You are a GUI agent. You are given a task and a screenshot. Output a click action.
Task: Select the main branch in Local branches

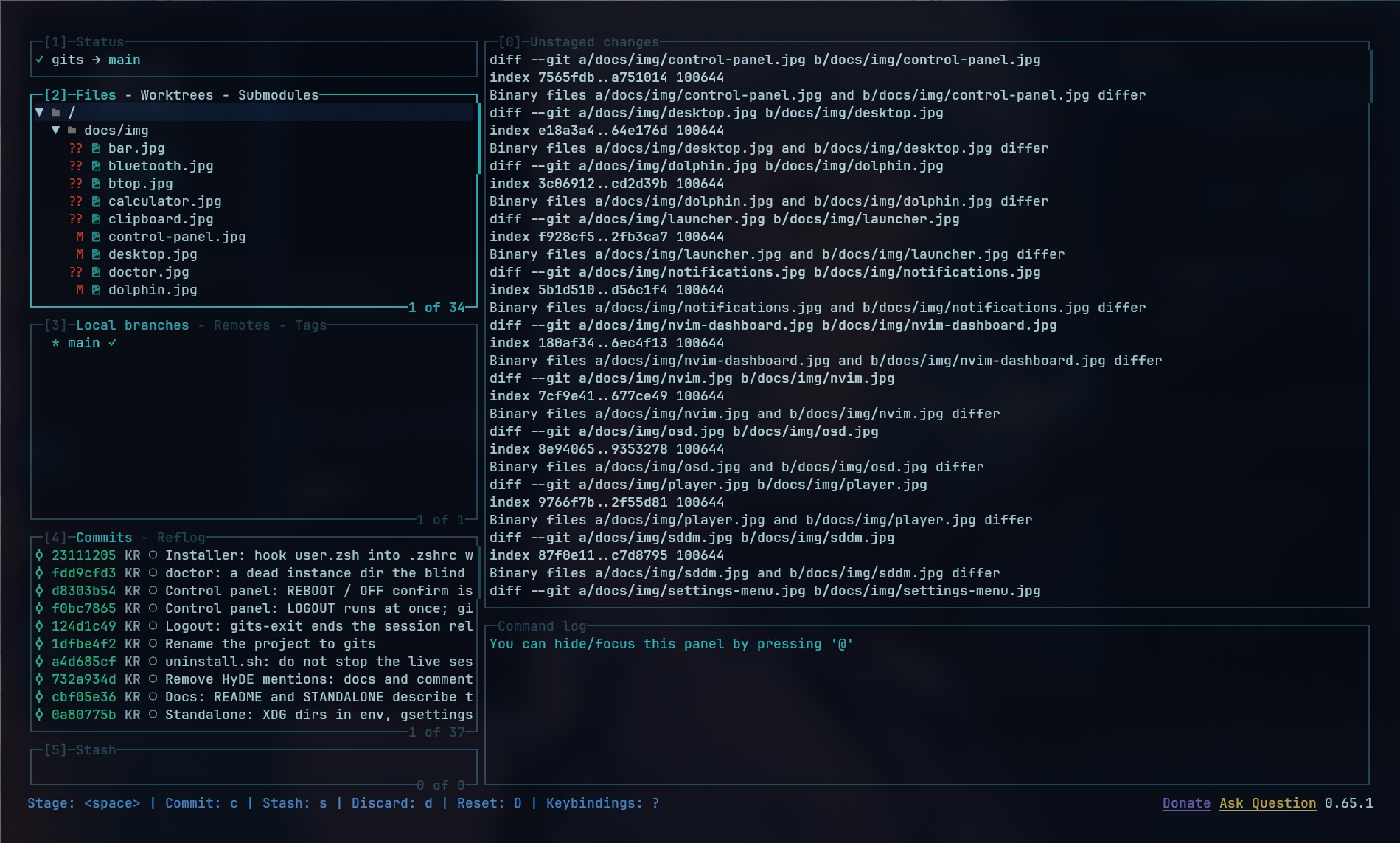coord(253,343)
